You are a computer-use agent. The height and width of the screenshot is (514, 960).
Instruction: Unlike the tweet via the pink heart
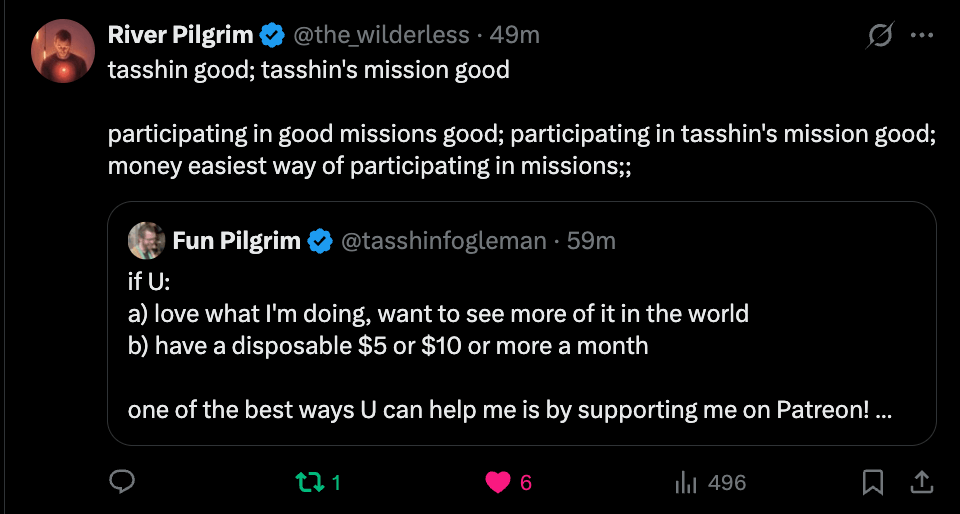coord(498,483)
